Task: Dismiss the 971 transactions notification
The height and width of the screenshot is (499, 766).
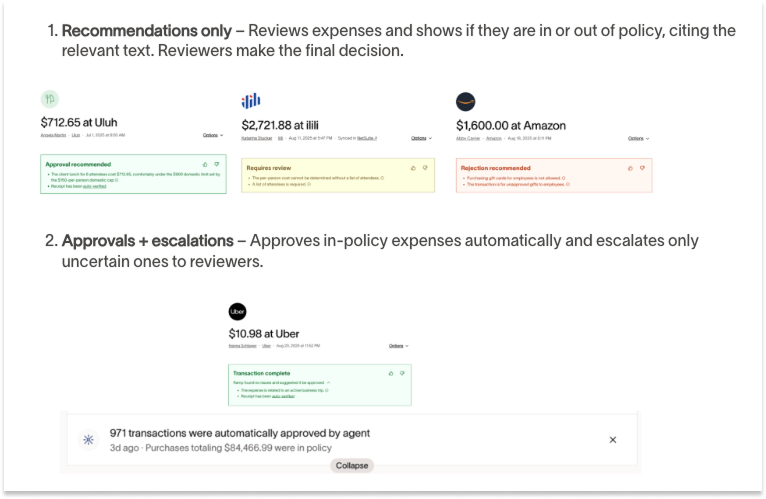Action: (613, 440)
